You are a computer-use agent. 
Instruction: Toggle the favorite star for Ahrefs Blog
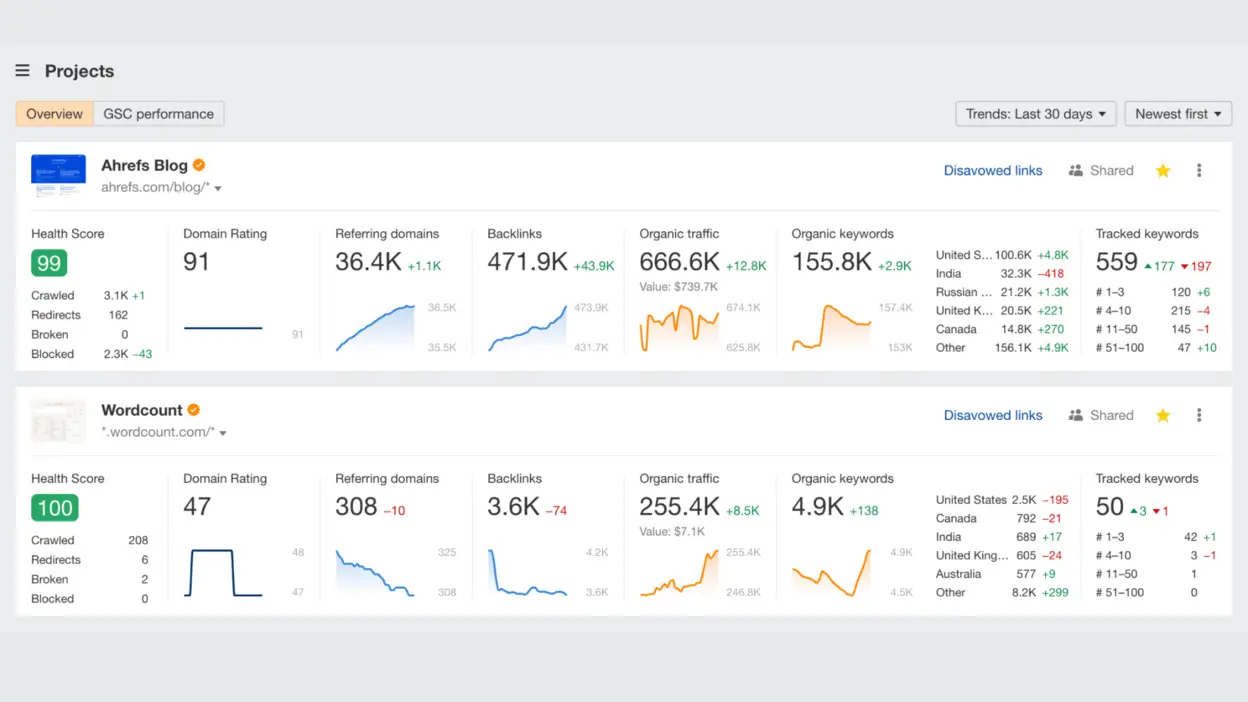pos(1163,170)
